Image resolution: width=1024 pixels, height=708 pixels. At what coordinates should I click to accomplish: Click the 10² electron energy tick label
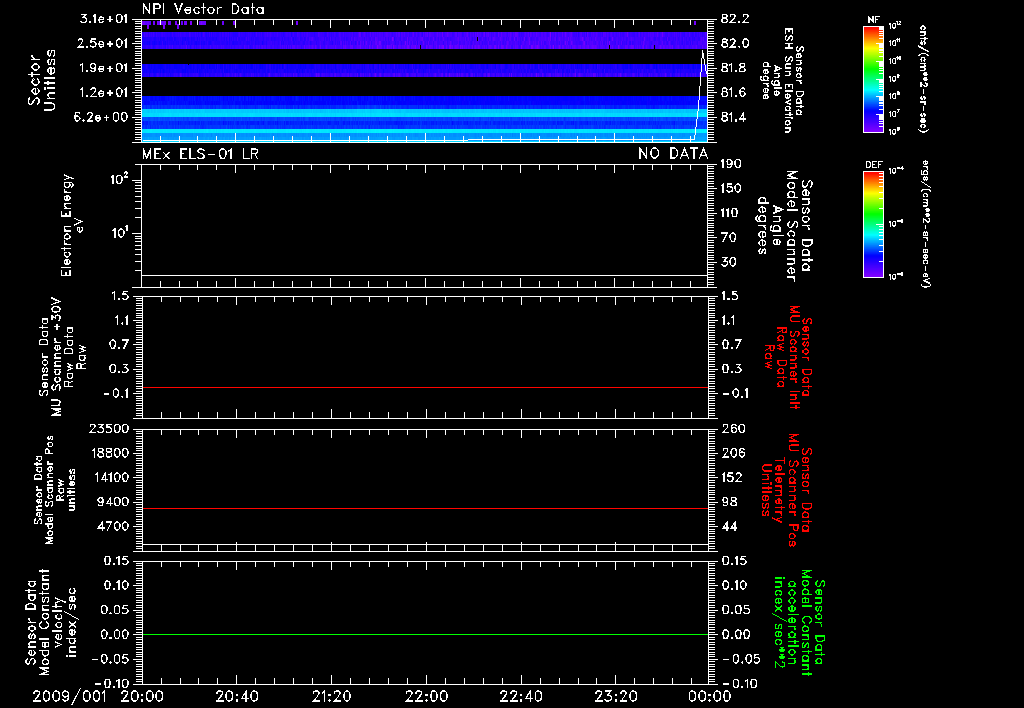(119, 179)
